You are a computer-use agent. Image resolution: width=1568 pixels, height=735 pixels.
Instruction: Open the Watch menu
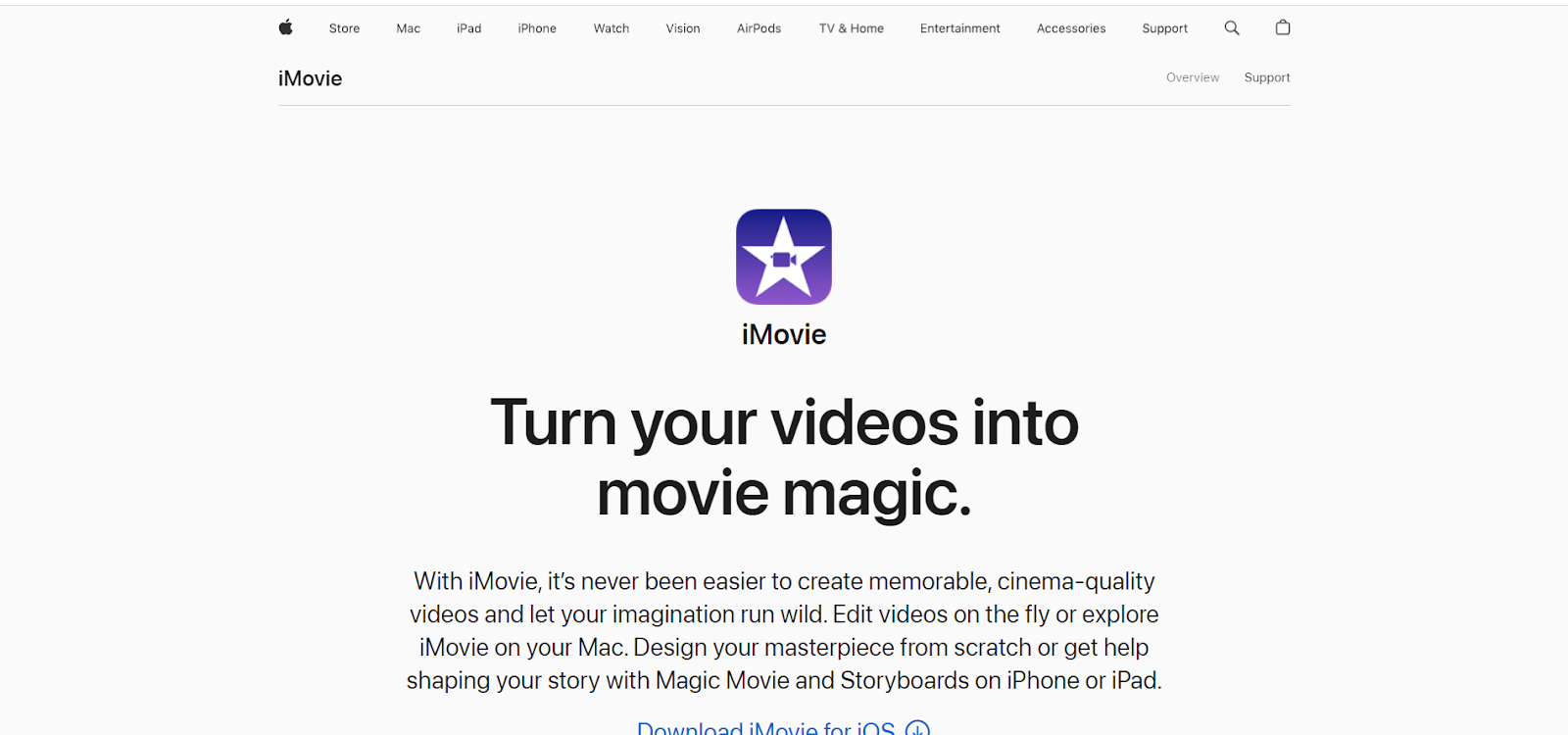[x=612, y=28]
